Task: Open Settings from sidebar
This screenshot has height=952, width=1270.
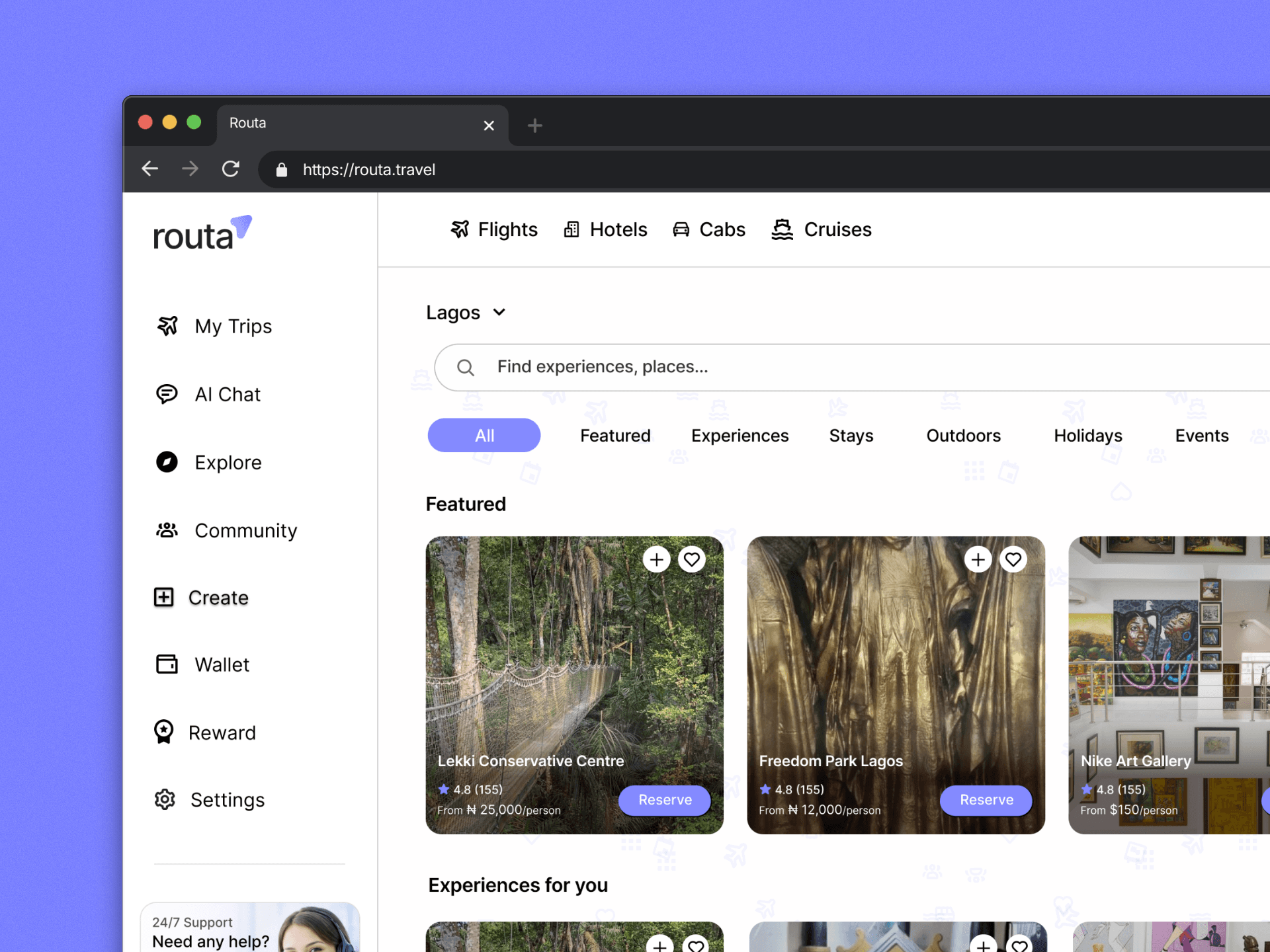Action: pos(210,800)
